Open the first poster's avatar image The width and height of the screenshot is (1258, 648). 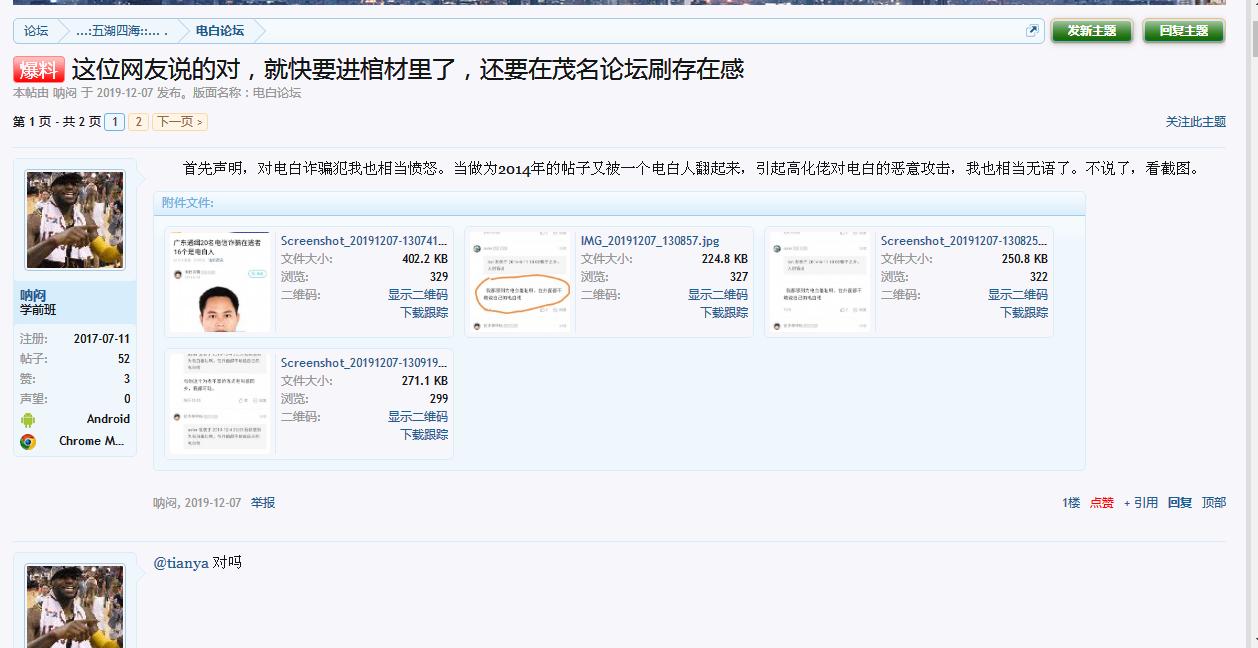tap(75, 219)
